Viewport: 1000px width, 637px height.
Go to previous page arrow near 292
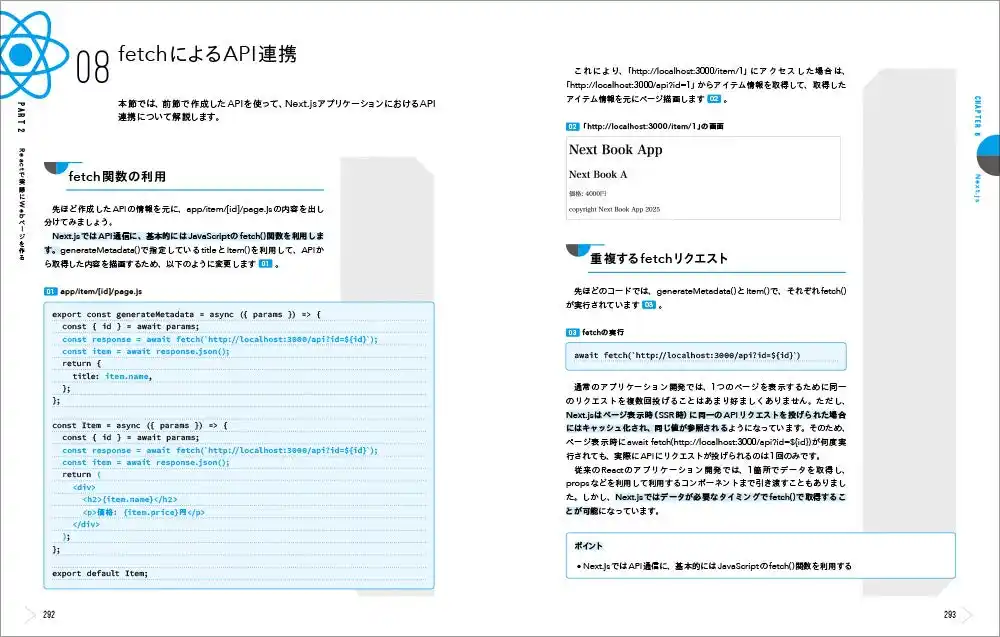[29, 615]
